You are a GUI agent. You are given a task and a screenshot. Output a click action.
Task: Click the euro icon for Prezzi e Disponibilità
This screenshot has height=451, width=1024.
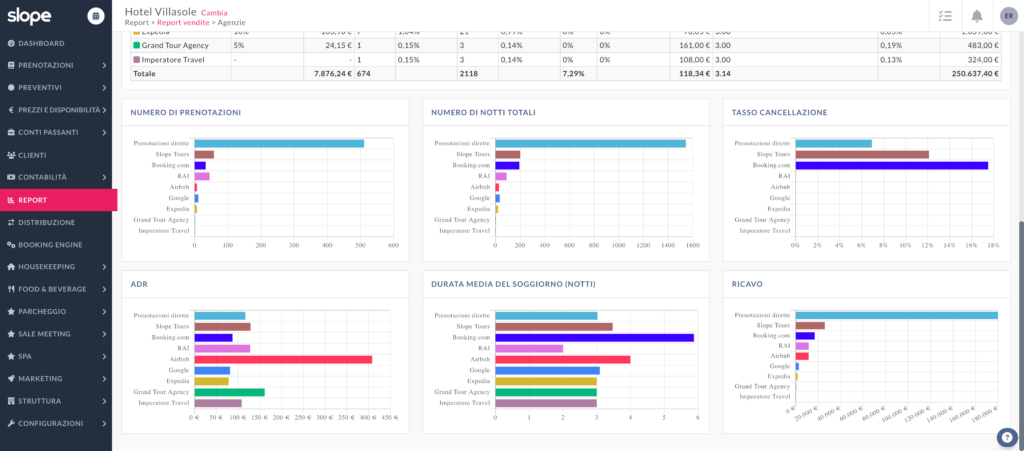coord(11,110)
